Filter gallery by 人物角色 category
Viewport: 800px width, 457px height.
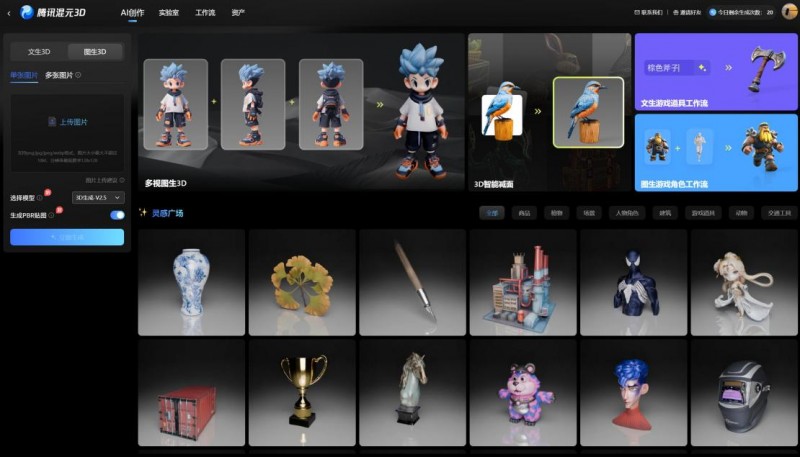click(x=625, y=213)
